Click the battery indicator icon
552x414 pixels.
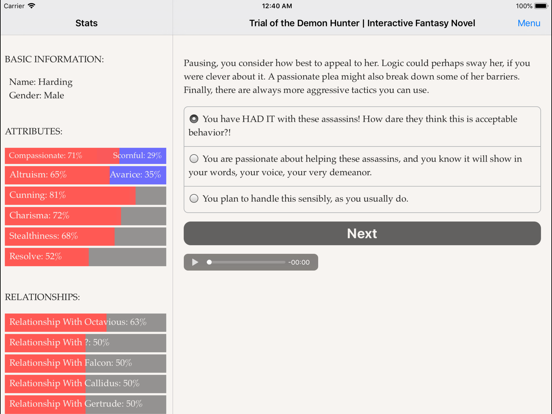540,6
